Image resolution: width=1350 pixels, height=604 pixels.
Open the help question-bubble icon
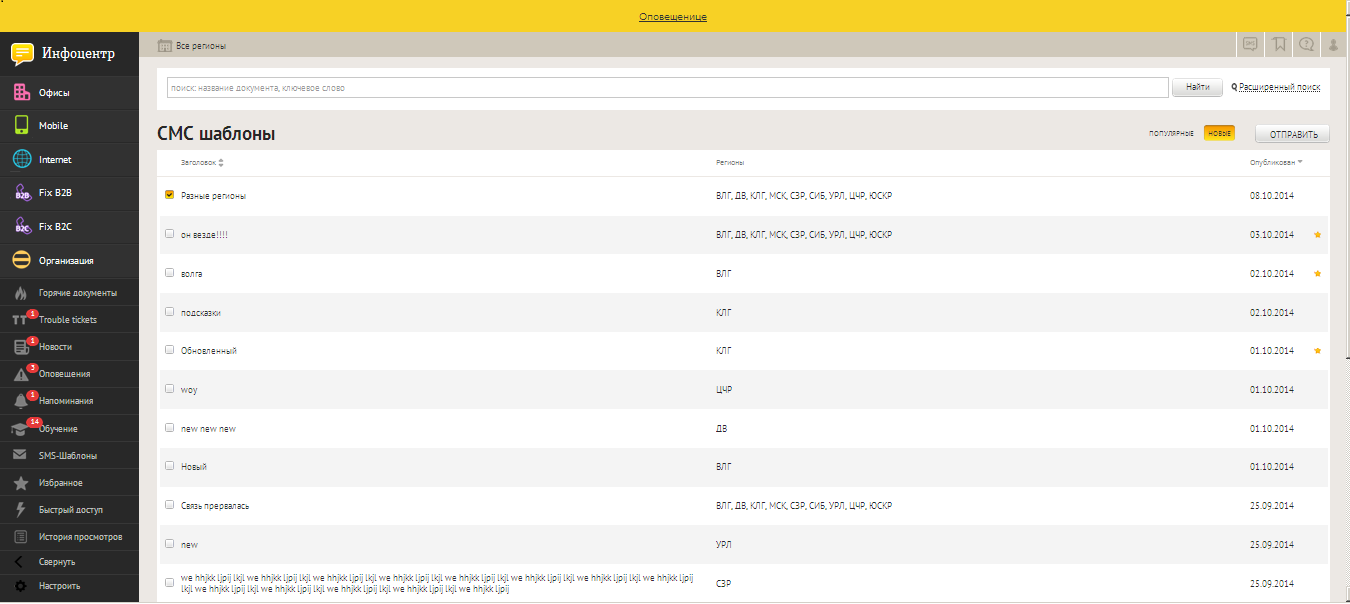(1306, 44)
